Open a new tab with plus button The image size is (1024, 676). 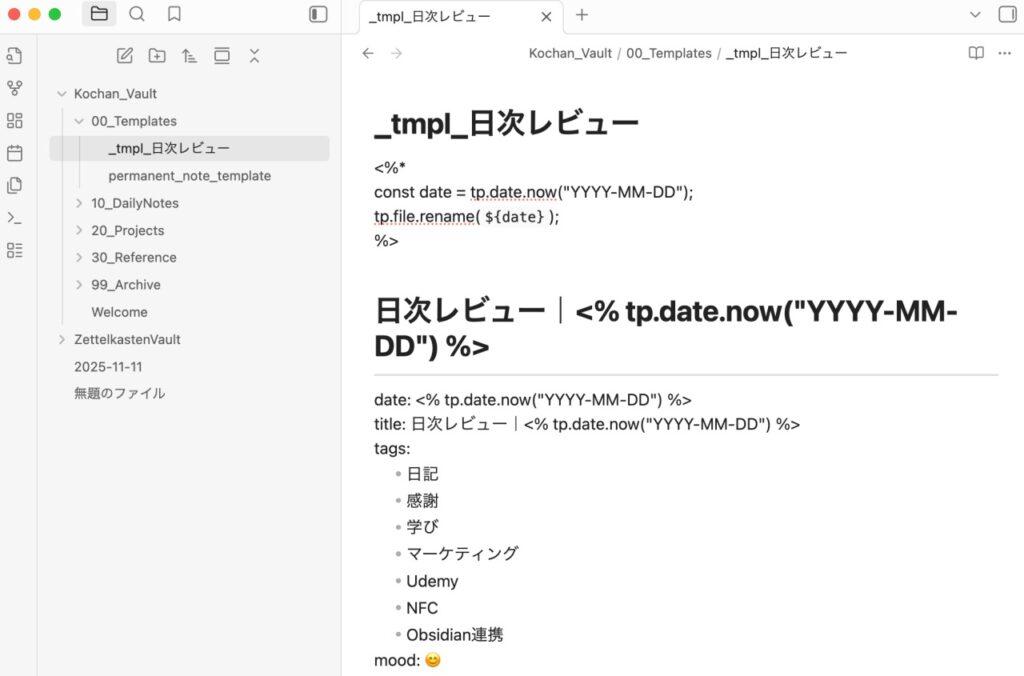click(582, 15)
